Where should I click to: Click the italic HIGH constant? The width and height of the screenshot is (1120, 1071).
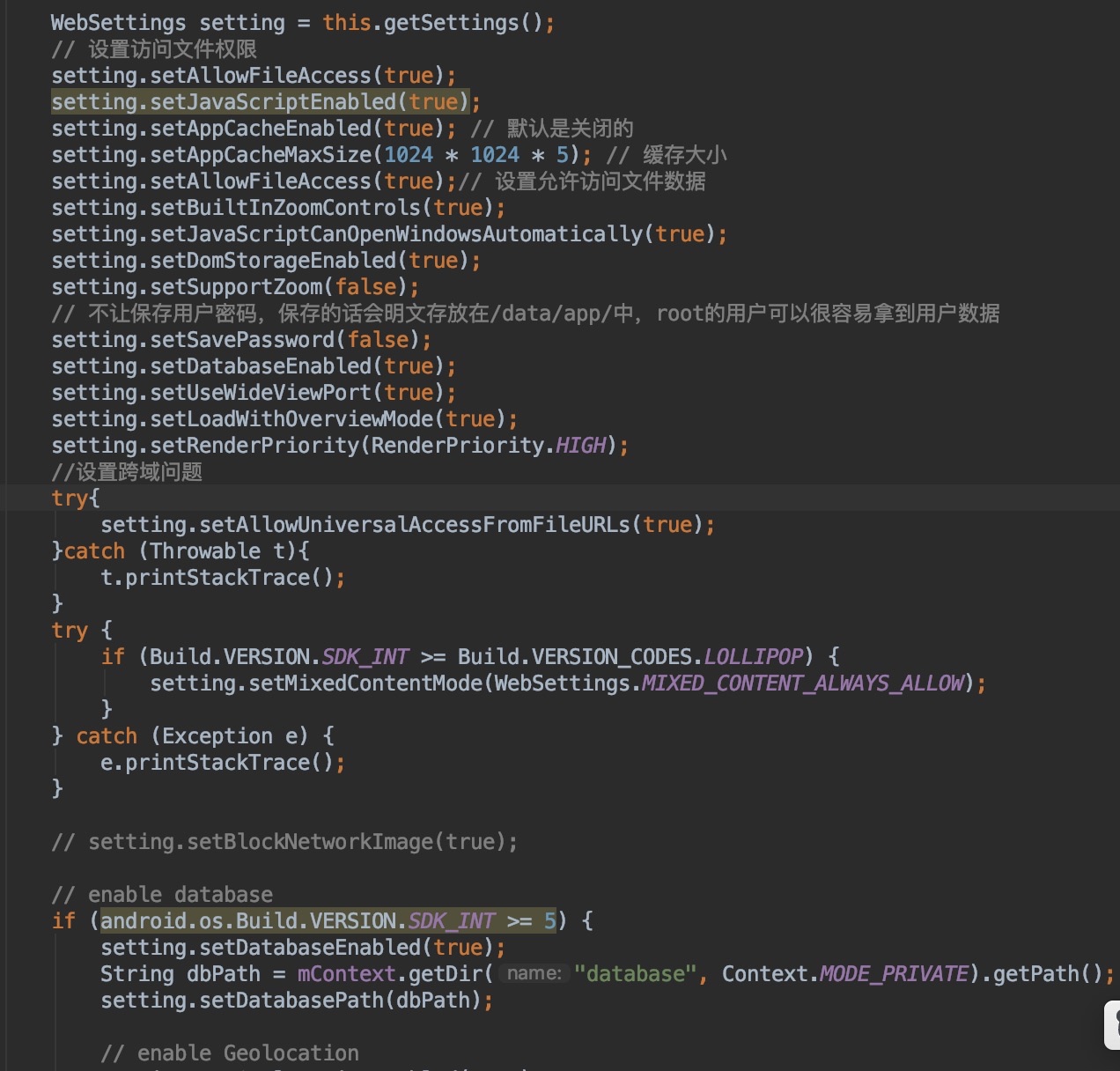(581, 446)
